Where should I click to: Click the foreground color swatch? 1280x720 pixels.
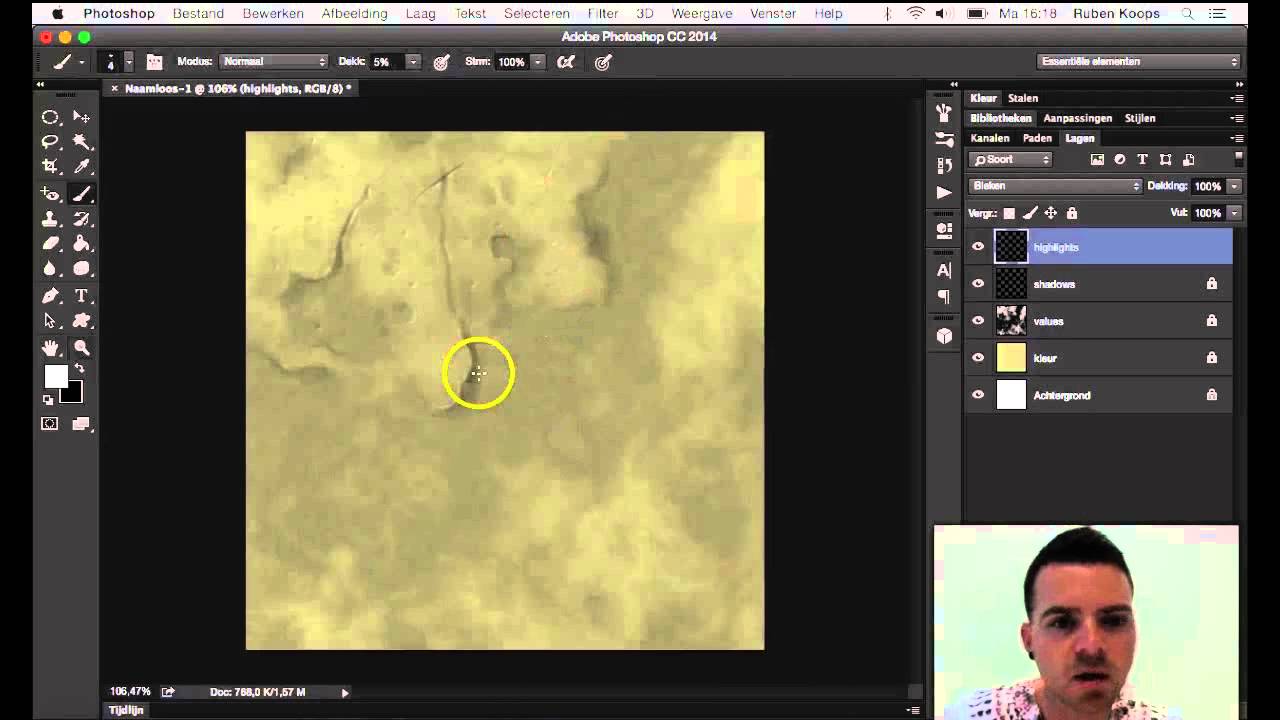click(55, 377)
